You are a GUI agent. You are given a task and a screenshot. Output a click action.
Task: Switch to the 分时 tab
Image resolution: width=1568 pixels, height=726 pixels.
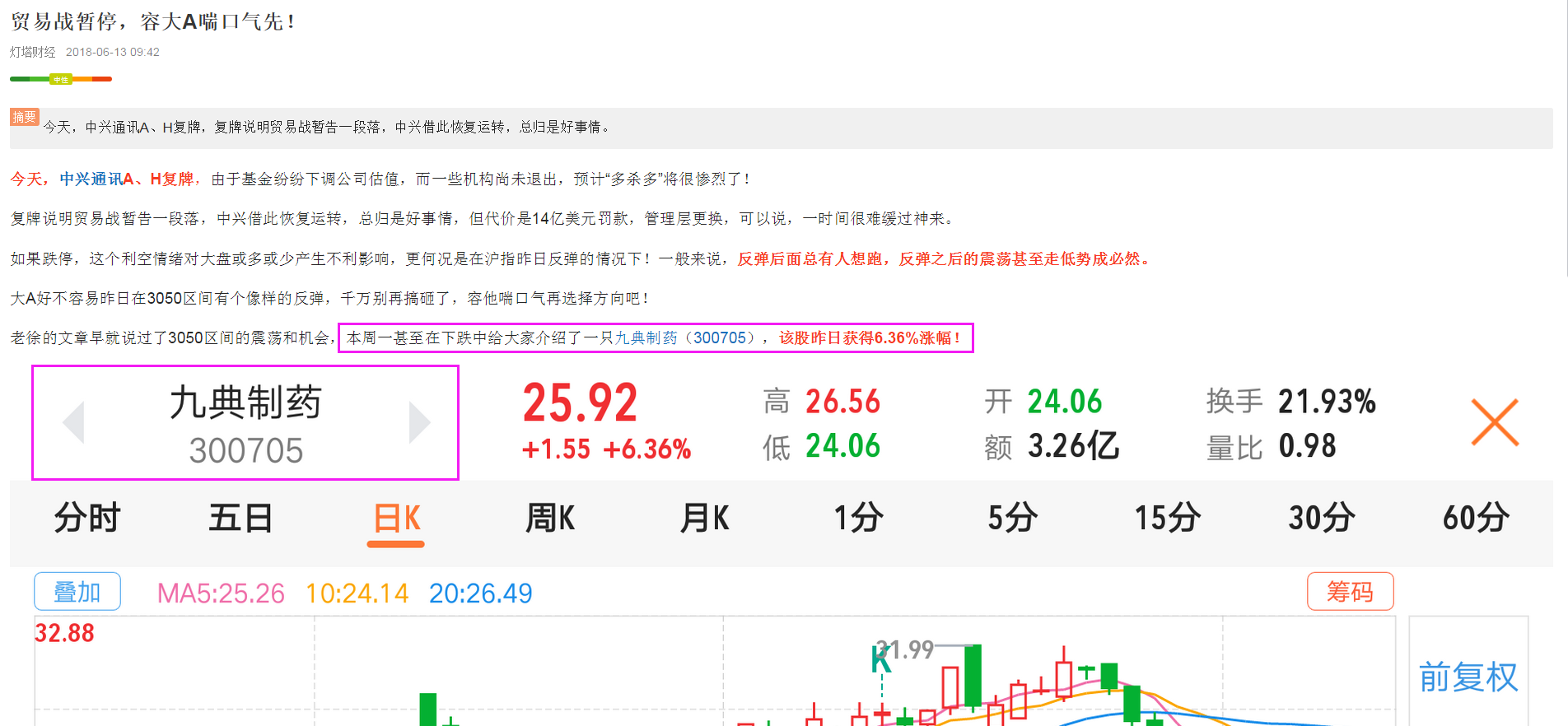pos(87,518)
